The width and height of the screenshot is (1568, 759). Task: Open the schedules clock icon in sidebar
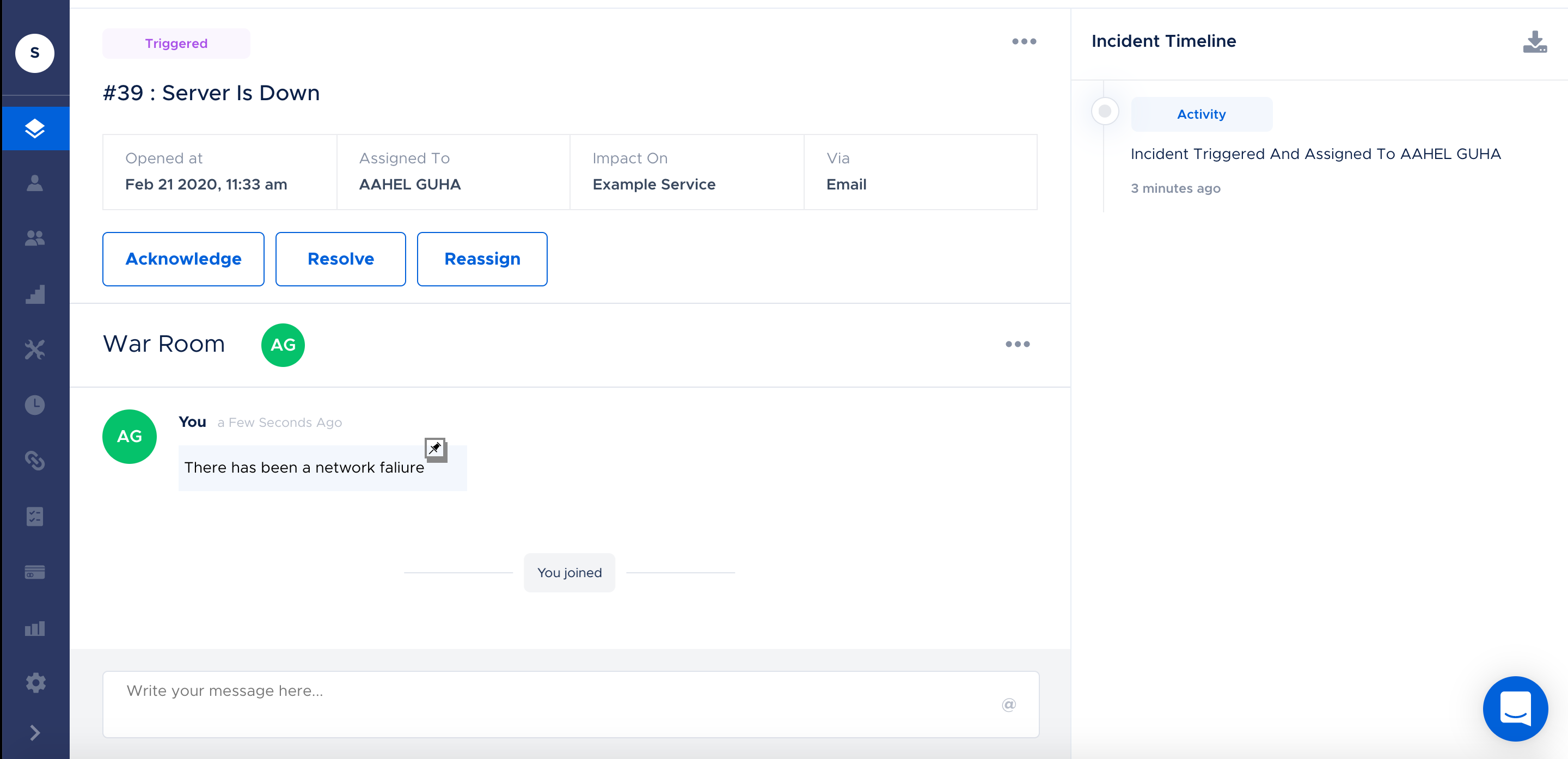35,405
